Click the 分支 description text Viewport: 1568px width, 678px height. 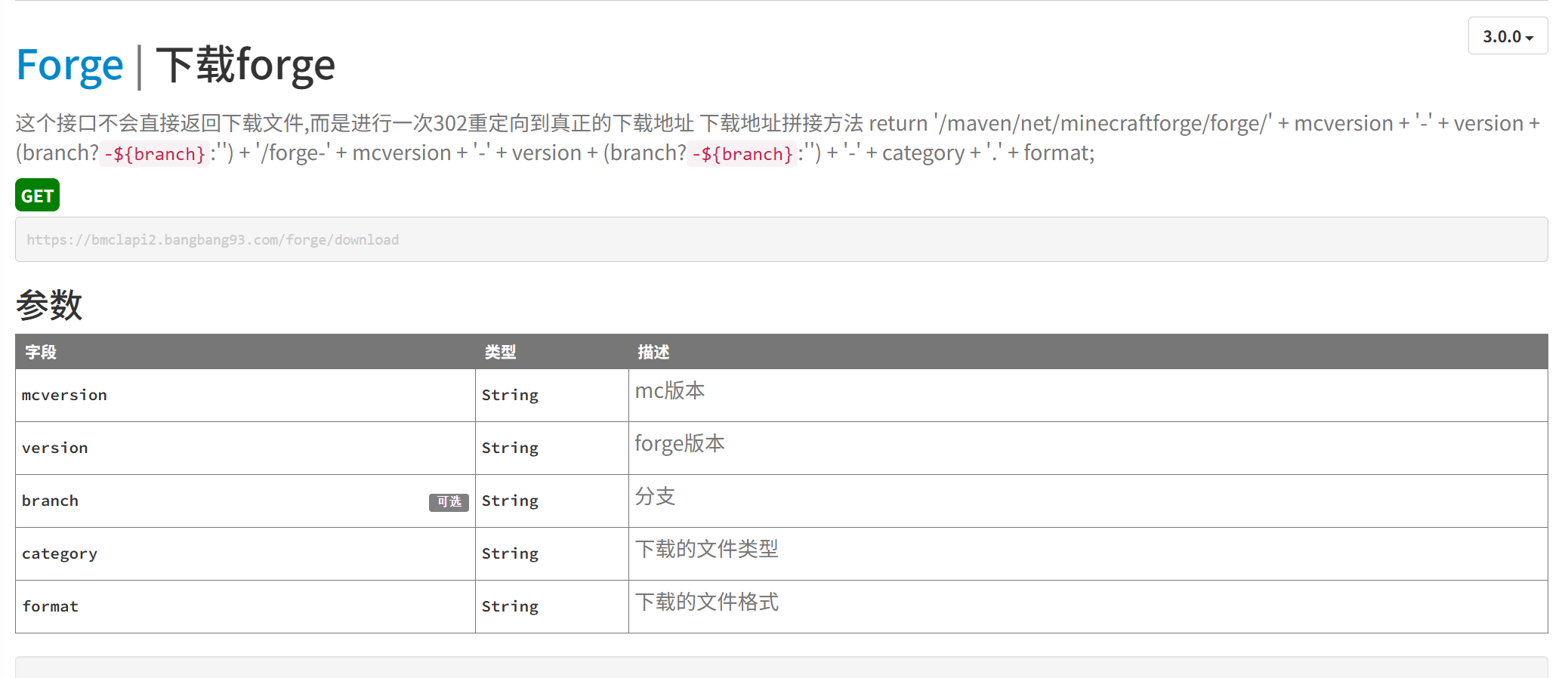point(655,497)
